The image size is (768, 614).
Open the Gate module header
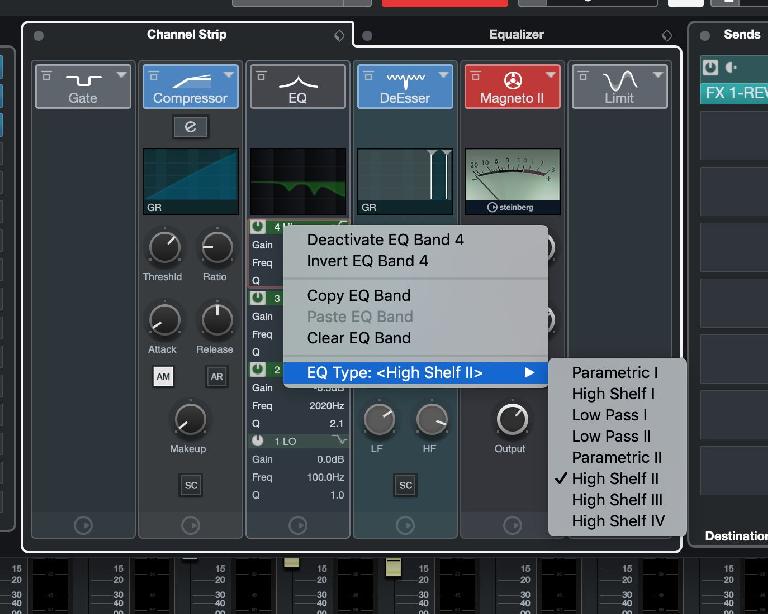point(83,86)
